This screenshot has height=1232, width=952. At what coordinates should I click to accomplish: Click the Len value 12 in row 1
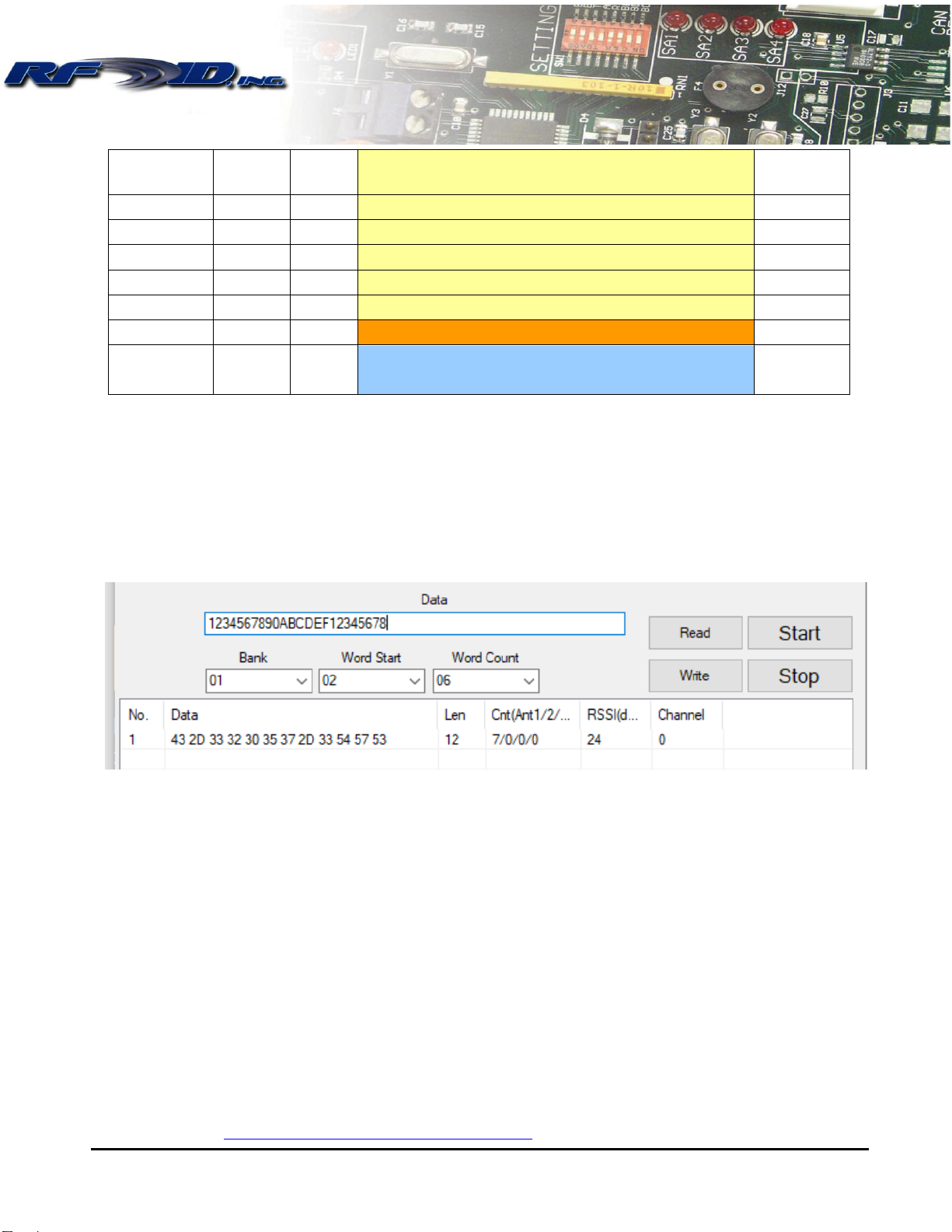pos(452,740)
